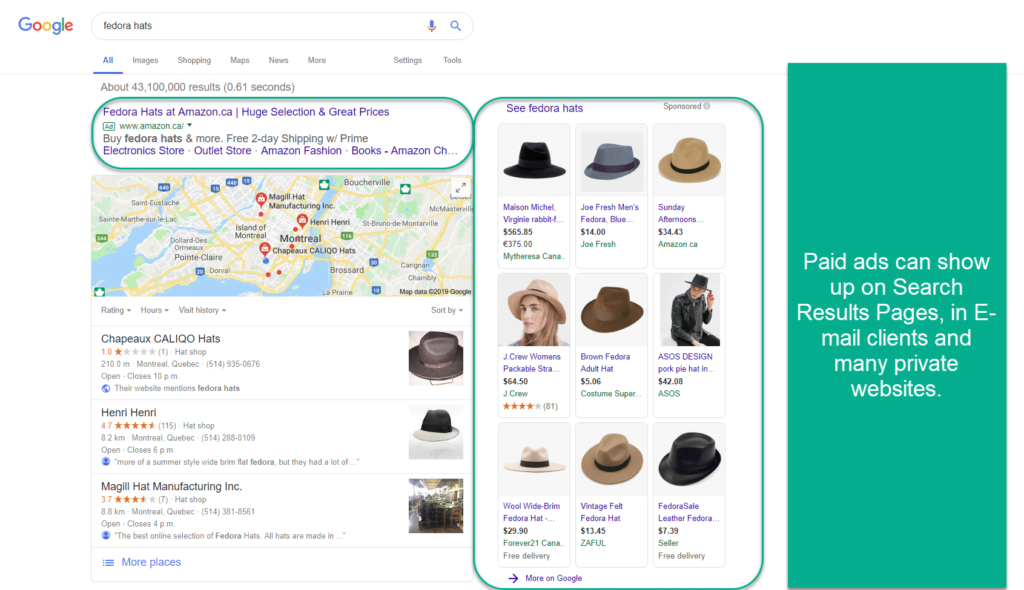This screenshot has width=1024, height=590.
Task: Open the Amazon Fashion sitelink
Action: (301, 151)
